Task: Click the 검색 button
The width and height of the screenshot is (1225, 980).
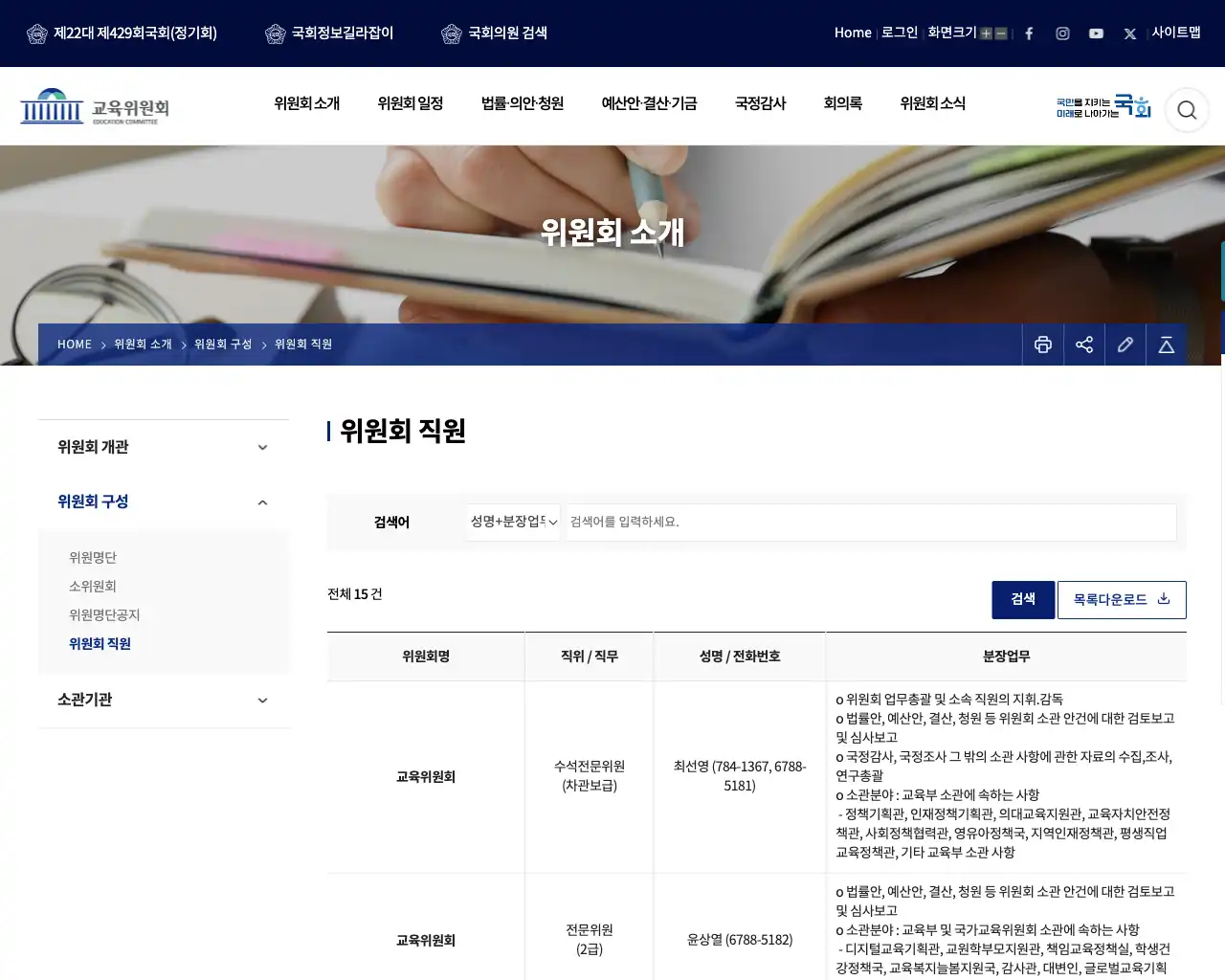Action: [1023, 599]
